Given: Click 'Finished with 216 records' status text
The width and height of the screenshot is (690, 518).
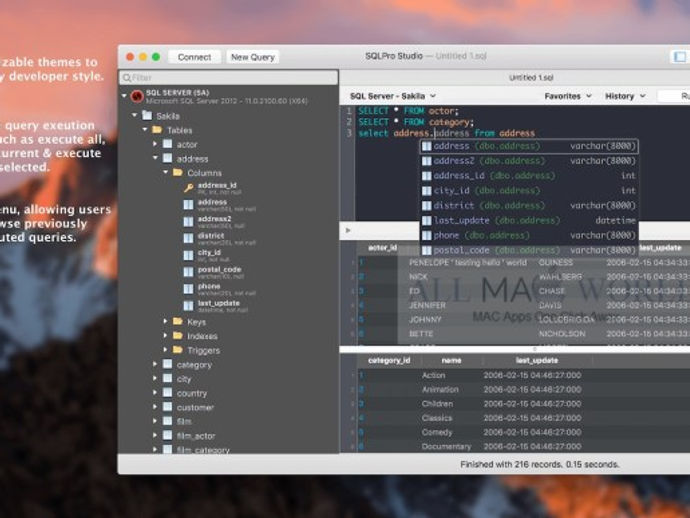Looking at the screenshot, I should pos(540,464).
